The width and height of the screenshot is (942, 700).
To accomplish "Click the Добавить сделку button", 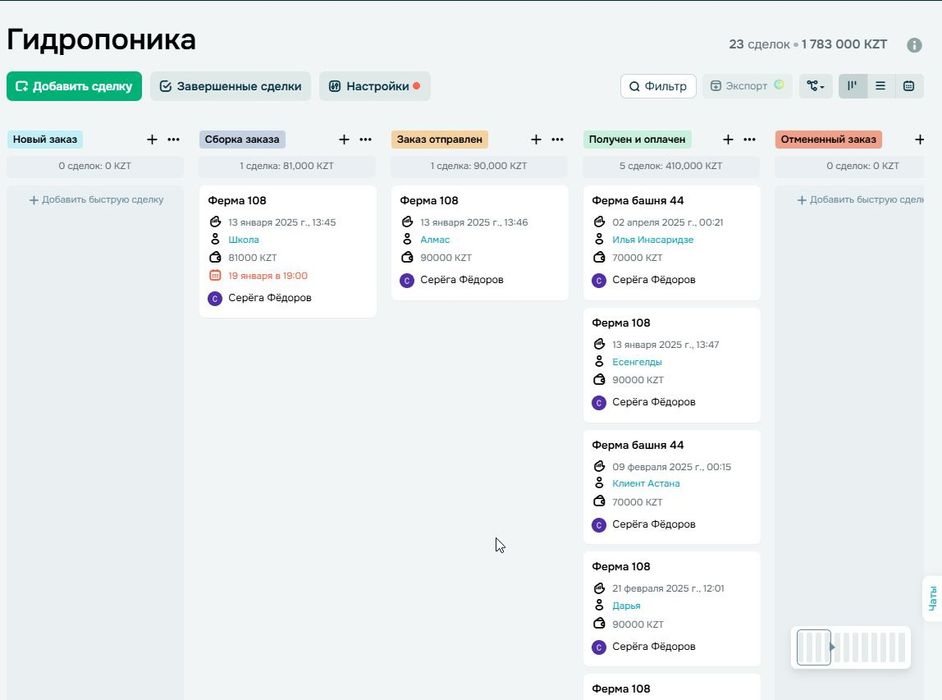I will tap(74, 86).
